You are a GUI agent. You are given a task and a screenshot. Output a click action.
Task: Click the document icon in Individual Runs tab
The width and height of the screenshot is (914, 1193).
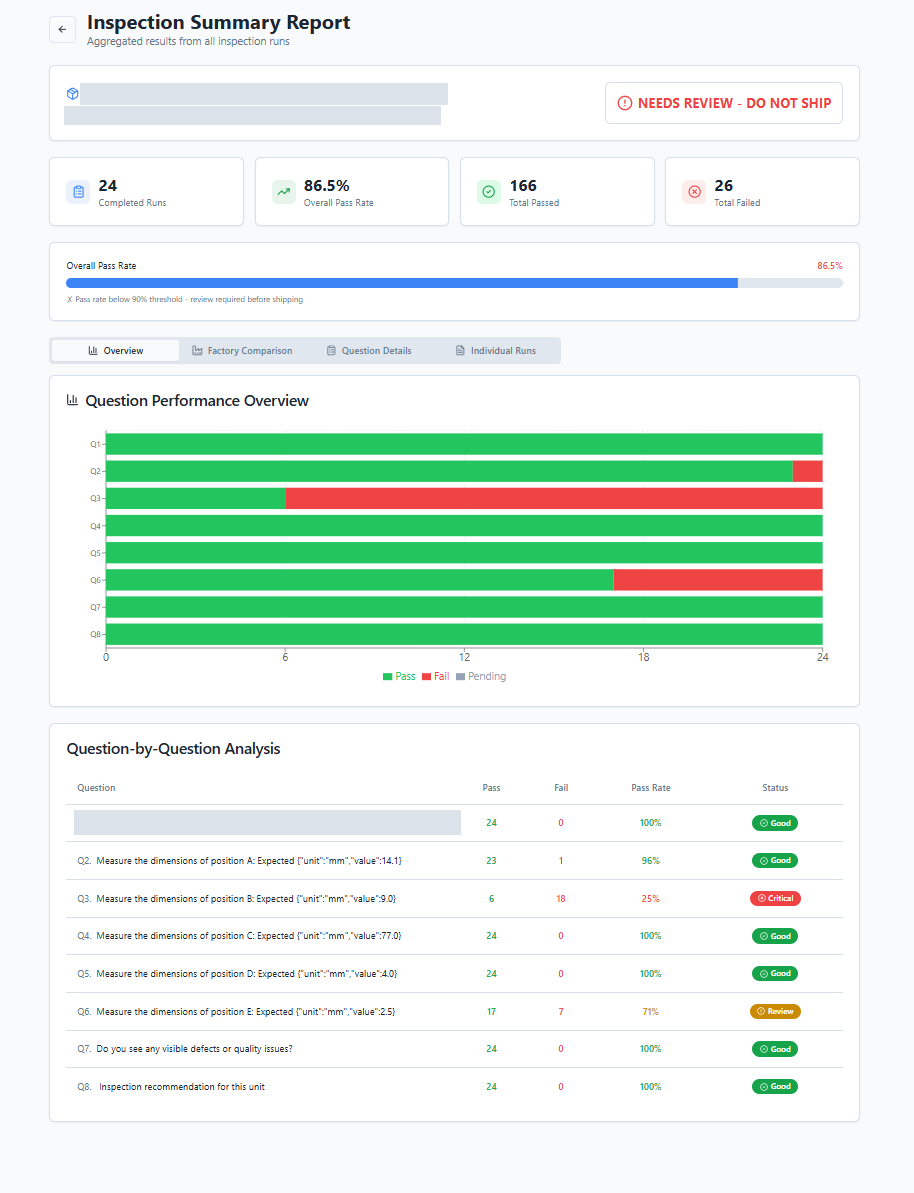[x=460, y=351]
